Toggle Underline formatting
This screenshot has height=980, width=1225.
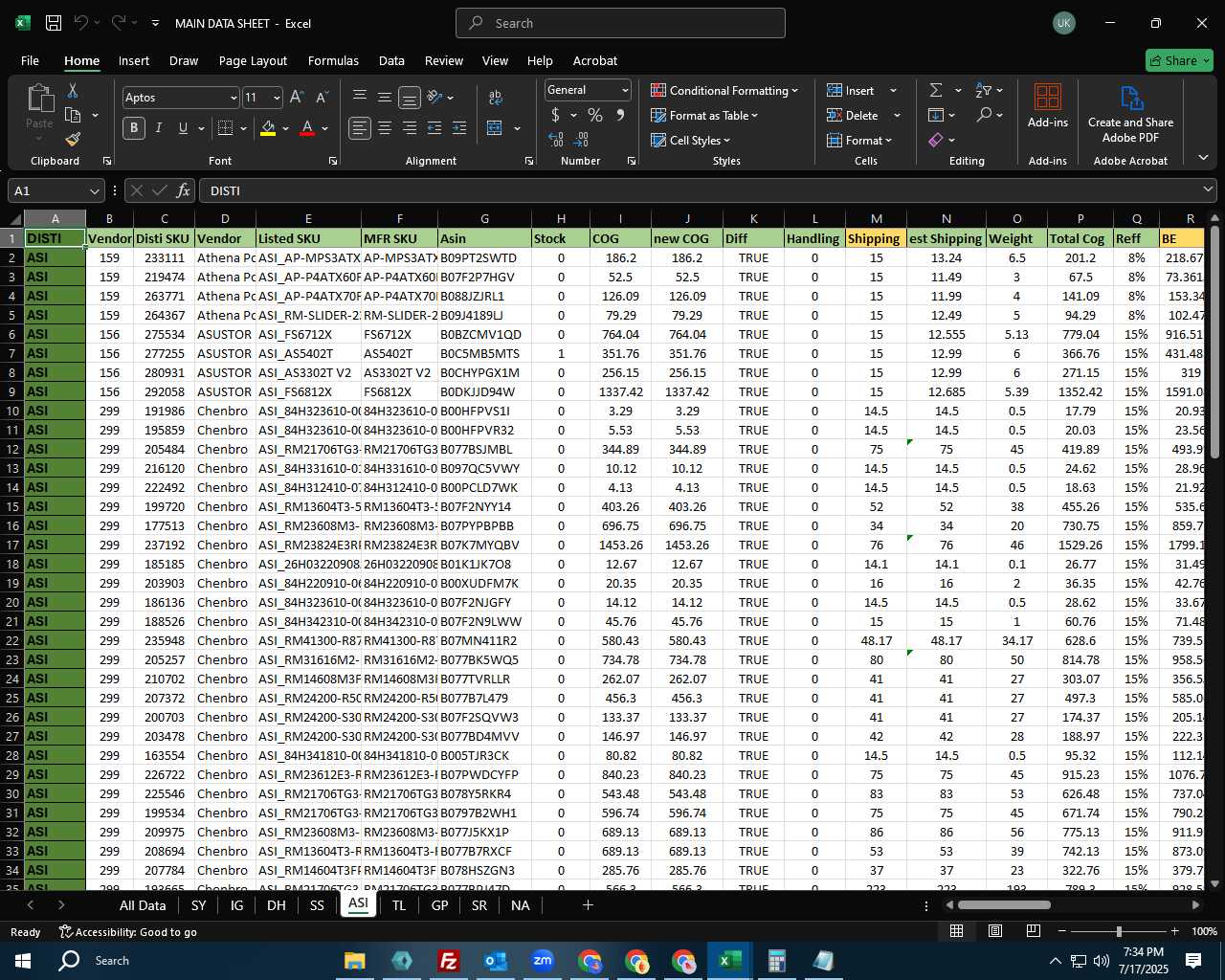[x=183, y=127]
